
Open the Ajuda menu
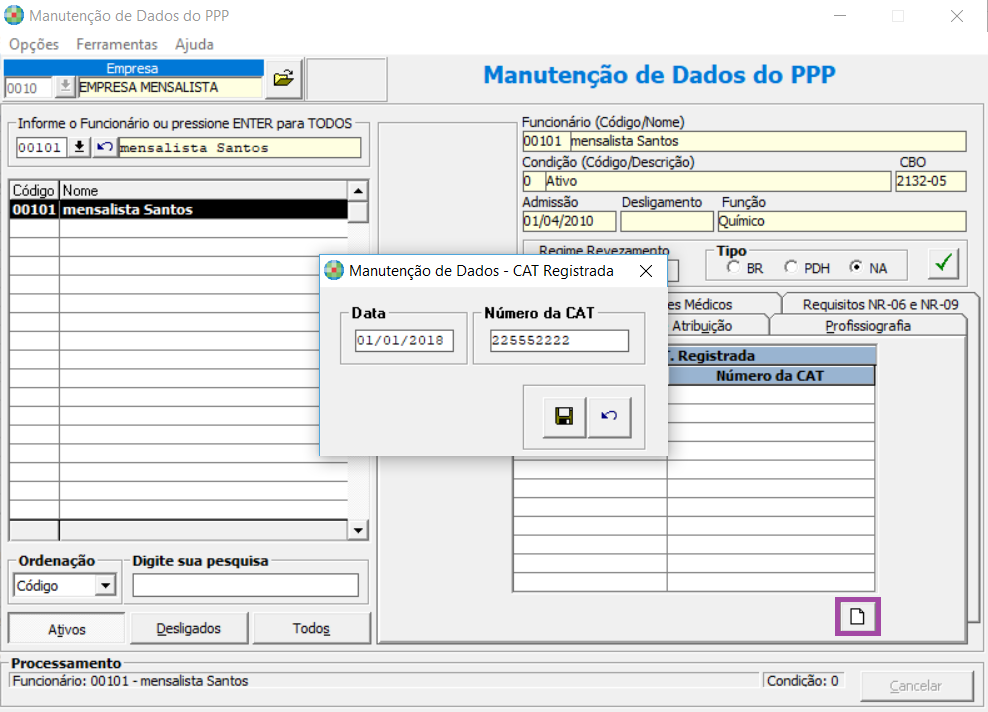pos(194,44)
